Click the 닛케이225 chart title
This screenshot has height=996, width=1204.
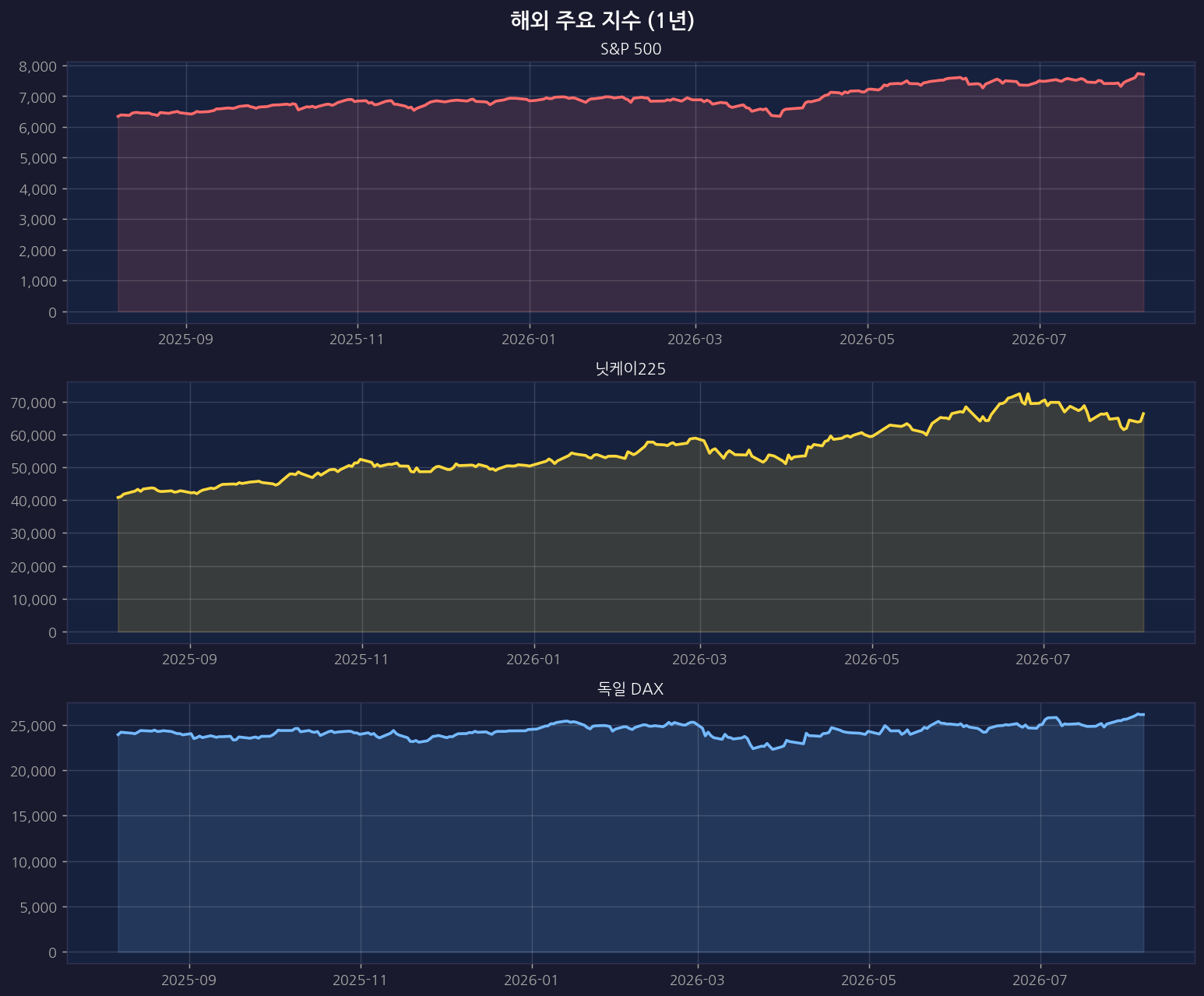click(x=630, y=369)
